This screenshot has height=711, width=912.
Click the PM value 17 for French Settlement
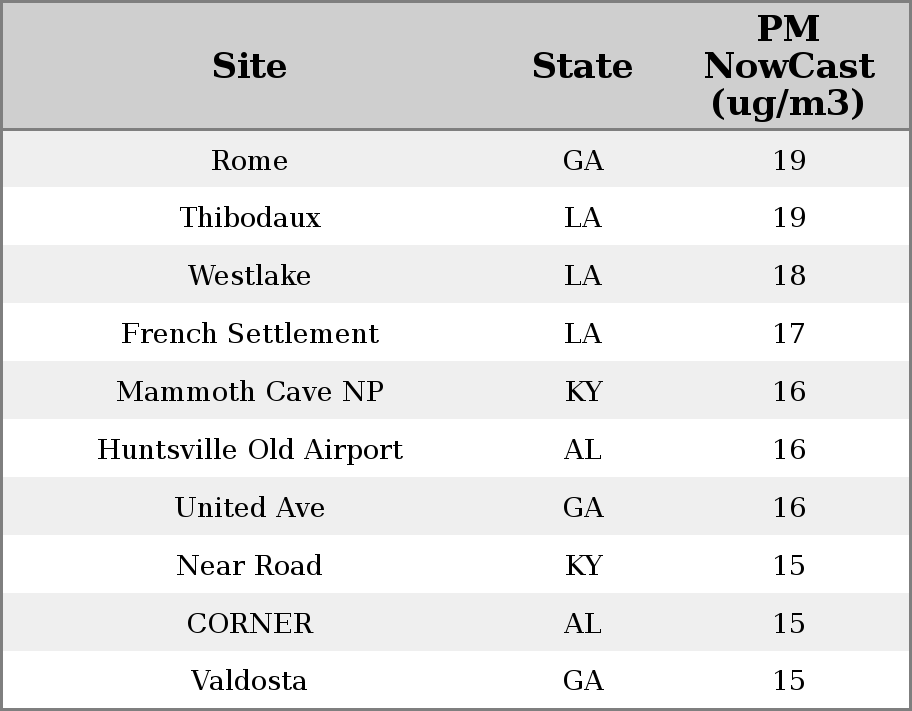[789, 333]
